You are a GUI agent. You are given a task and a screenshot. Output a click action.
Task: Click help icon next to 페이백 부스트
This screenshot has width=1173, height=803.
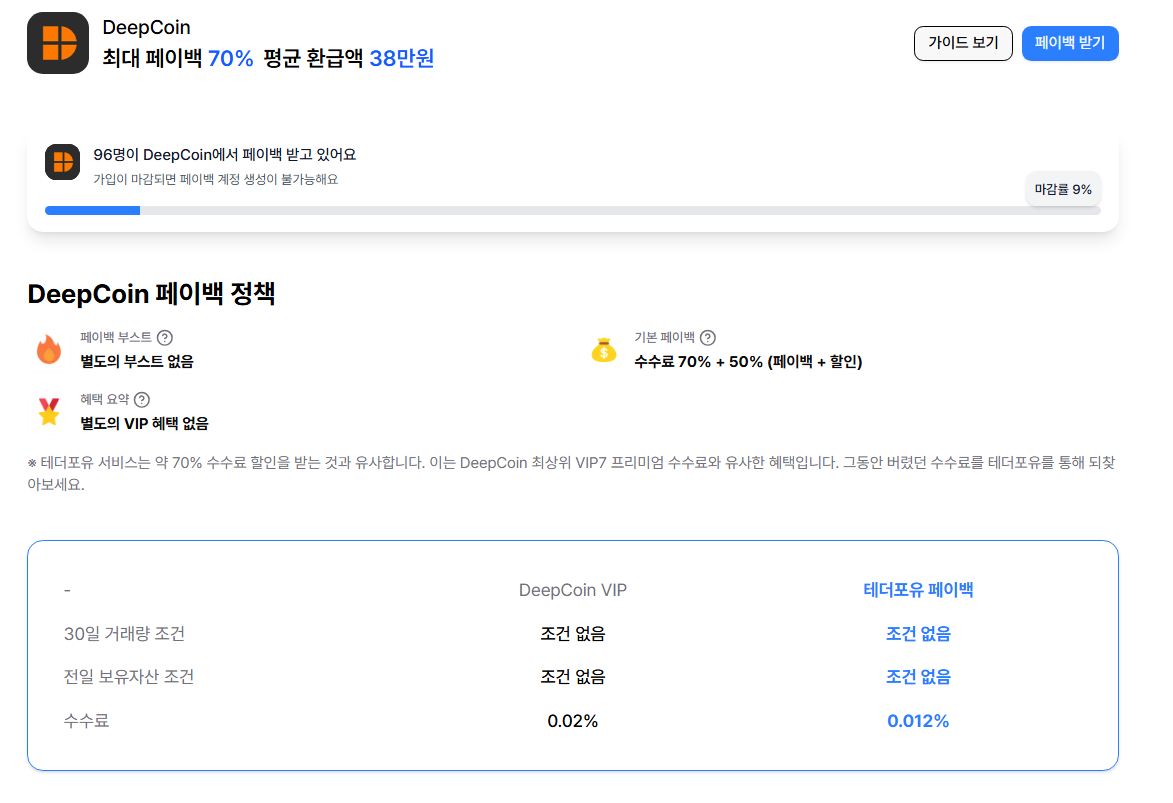[x=165, y=338]
